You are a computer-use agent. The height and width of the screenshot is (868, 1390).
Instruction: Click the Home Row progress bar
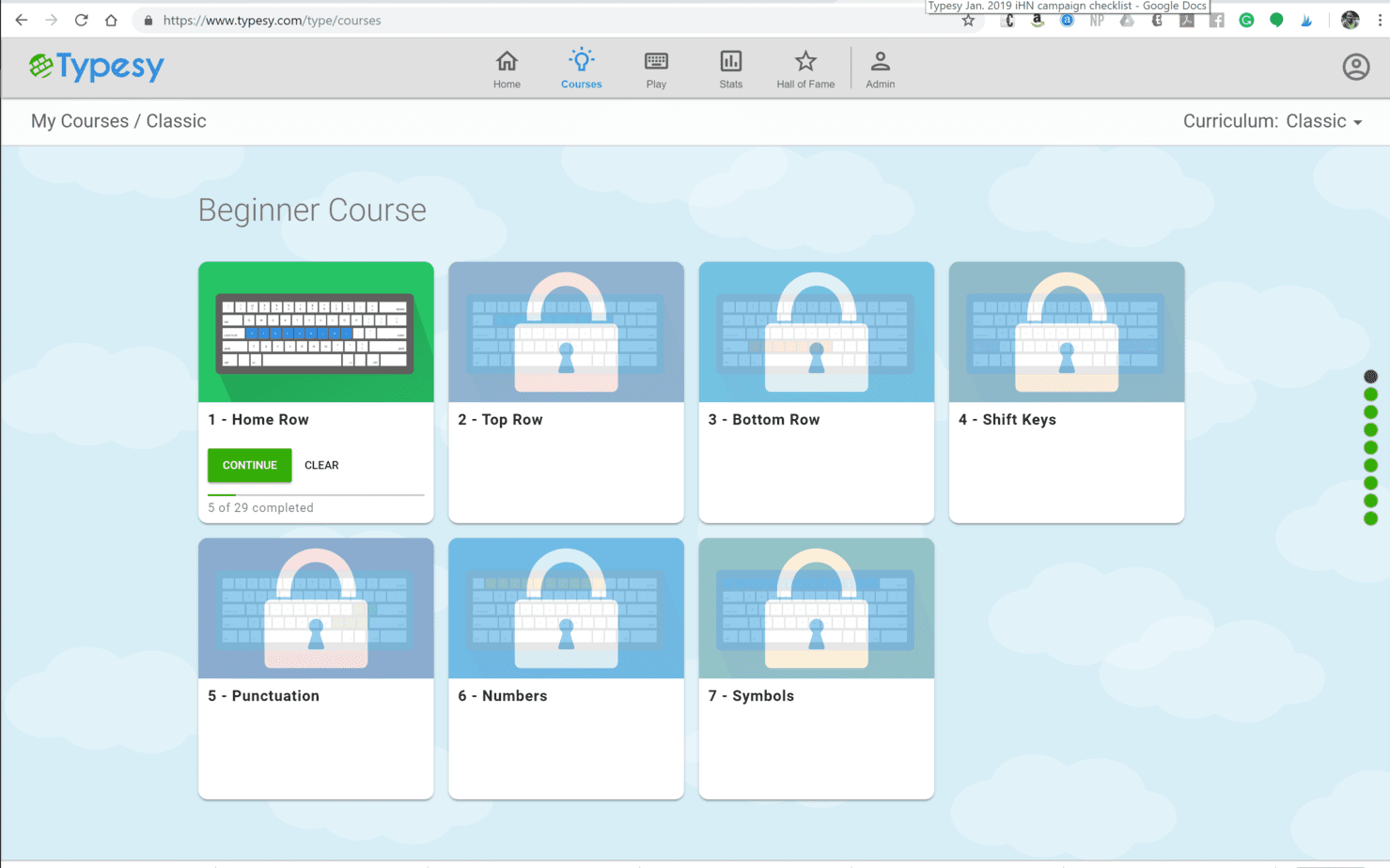(316, 494)
